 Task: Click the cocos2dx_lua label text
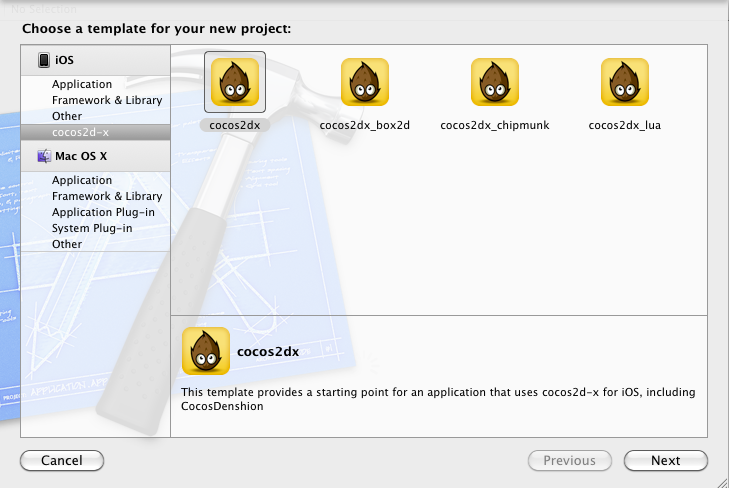pos(625,125)
